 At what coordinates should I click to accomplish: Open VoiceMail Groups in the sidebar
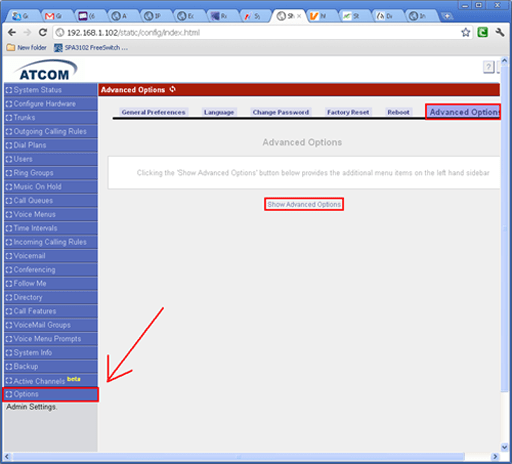pos(51,325)
